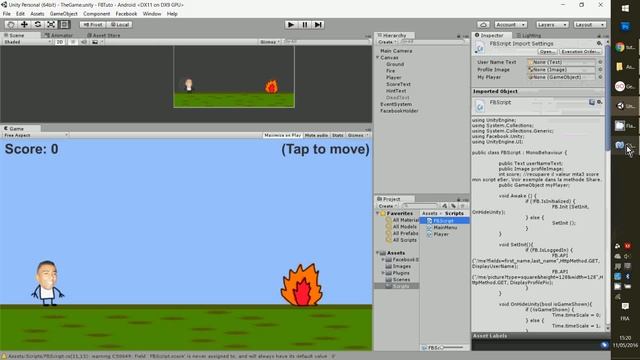Viewport: 640px width, 360px height.
Task: Open the Free Aspect dropdown
Action: coord(36,135)
